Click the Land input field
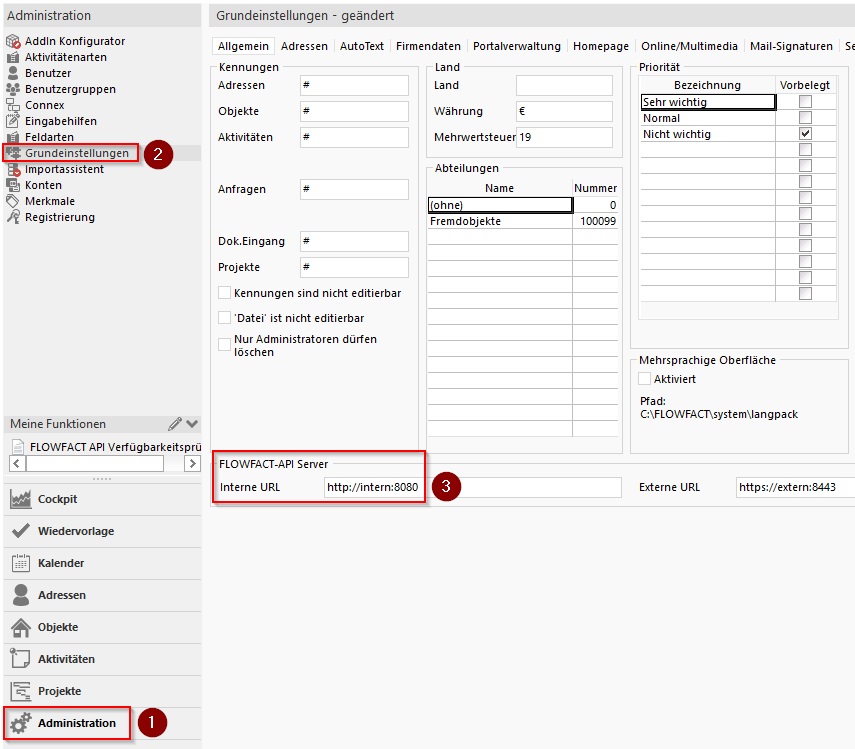Viewport: 855px width, 749px height. coord(564,85)
